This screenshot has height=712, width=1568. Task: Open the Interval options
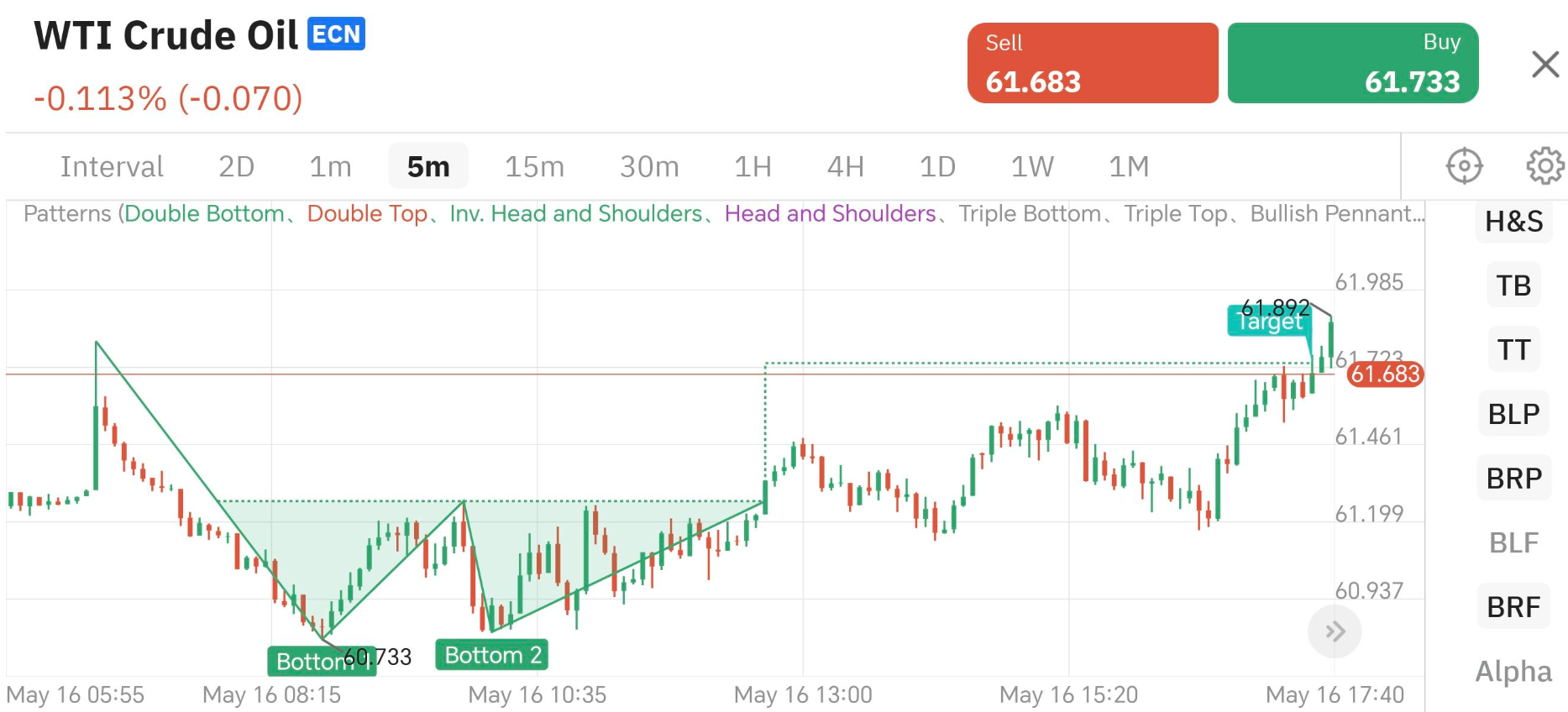tap(112, 165)
